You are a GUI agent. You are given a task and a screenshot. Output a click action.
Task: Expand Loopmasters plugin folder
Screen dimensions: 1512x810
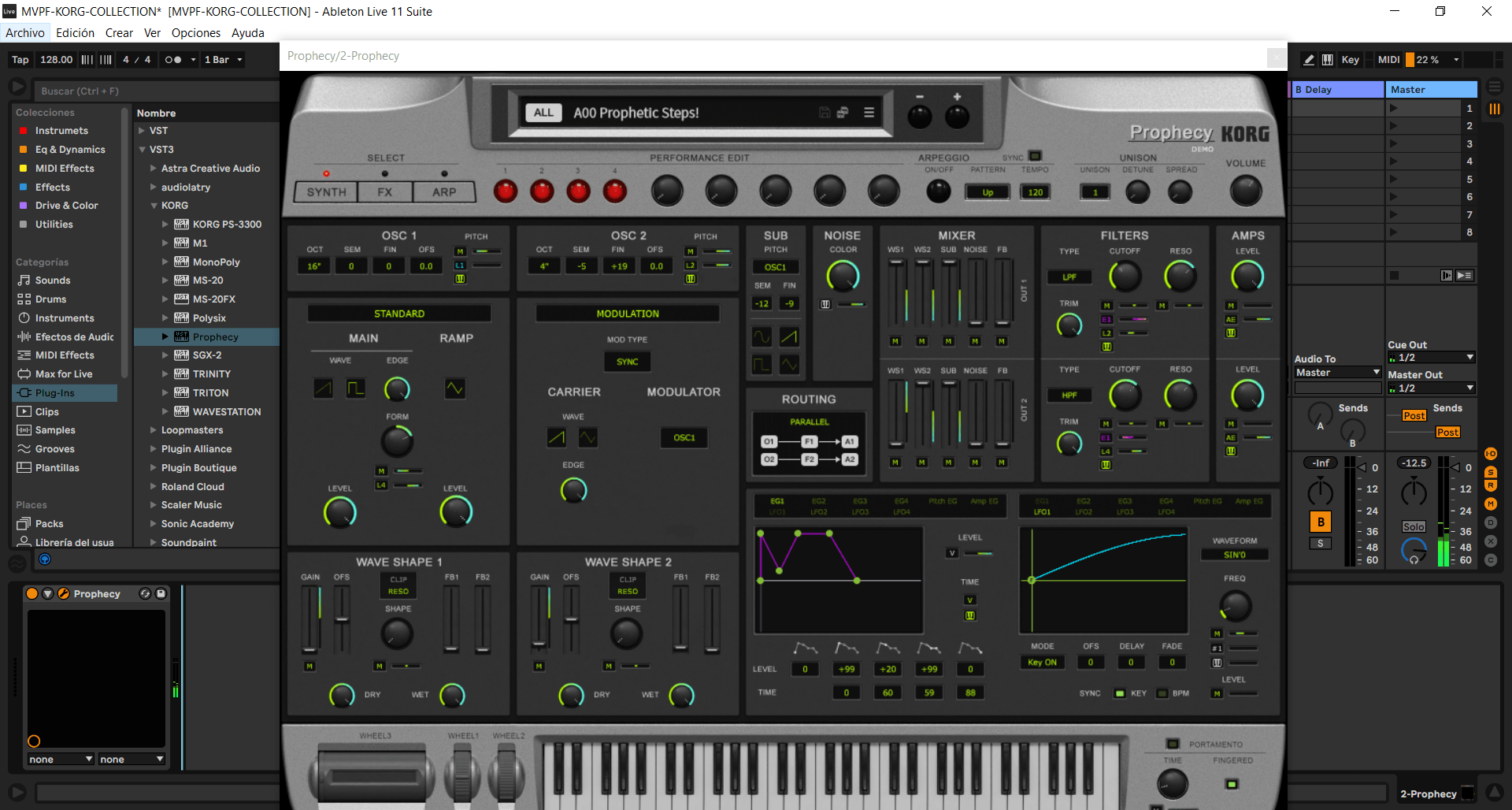tap(154, 430)
